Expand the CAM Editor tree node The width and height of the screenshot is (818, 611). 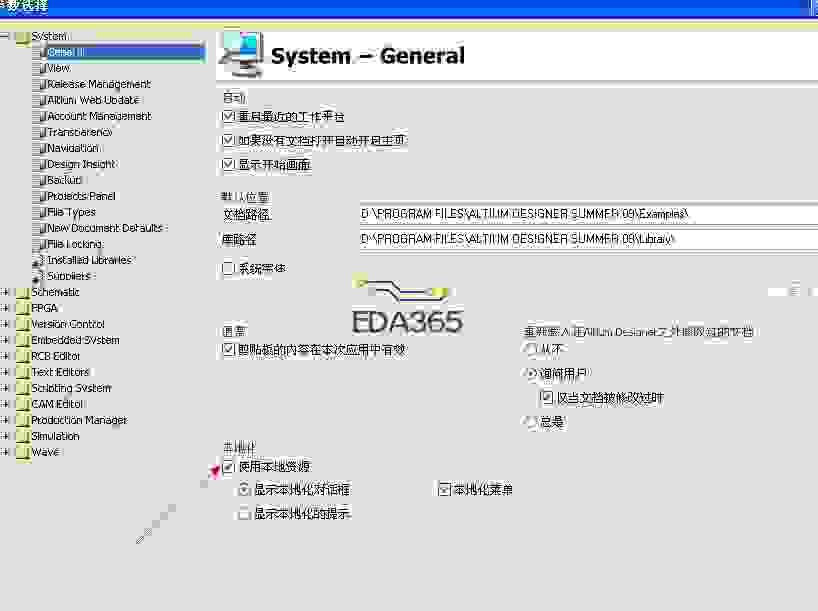5,404
